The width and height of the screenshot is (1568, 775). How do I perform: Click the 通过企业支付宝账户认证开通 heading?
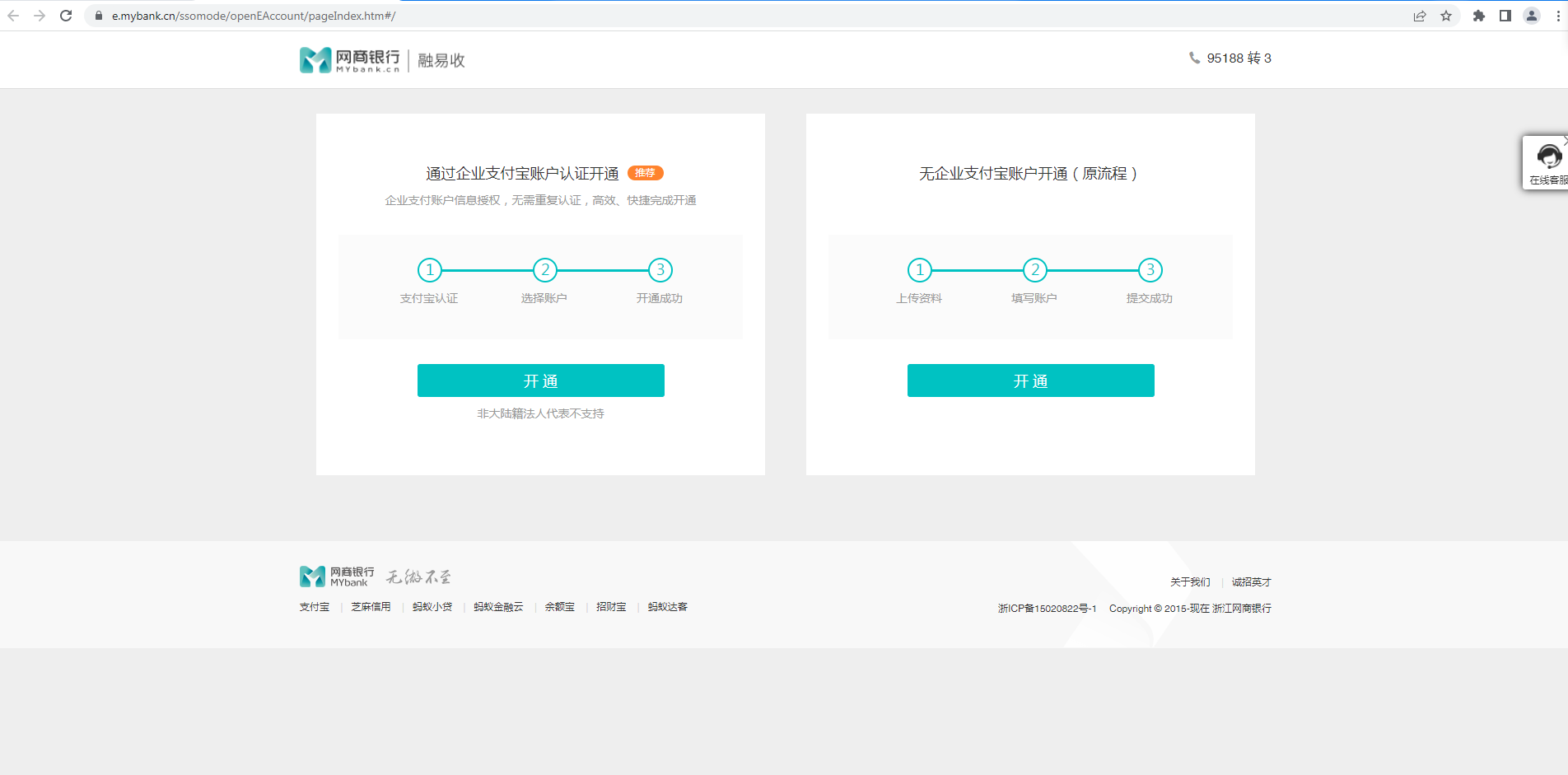[522, 174]
